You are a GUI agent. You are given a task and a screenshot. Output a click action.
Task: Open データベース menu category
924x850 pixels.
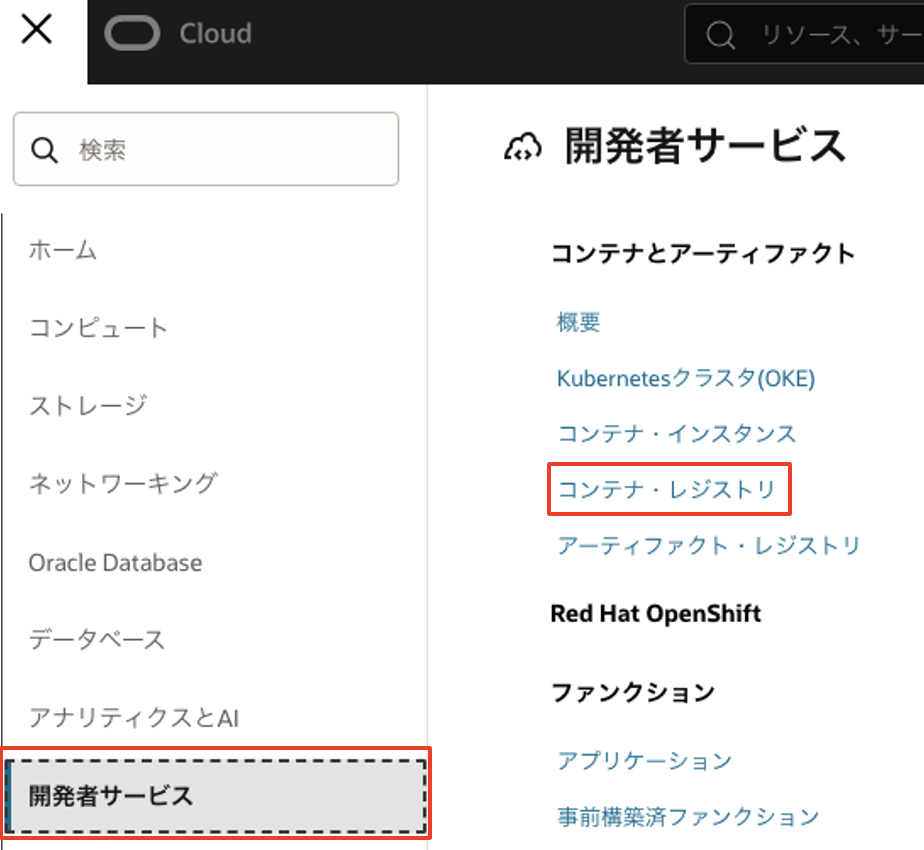[96, 640]
